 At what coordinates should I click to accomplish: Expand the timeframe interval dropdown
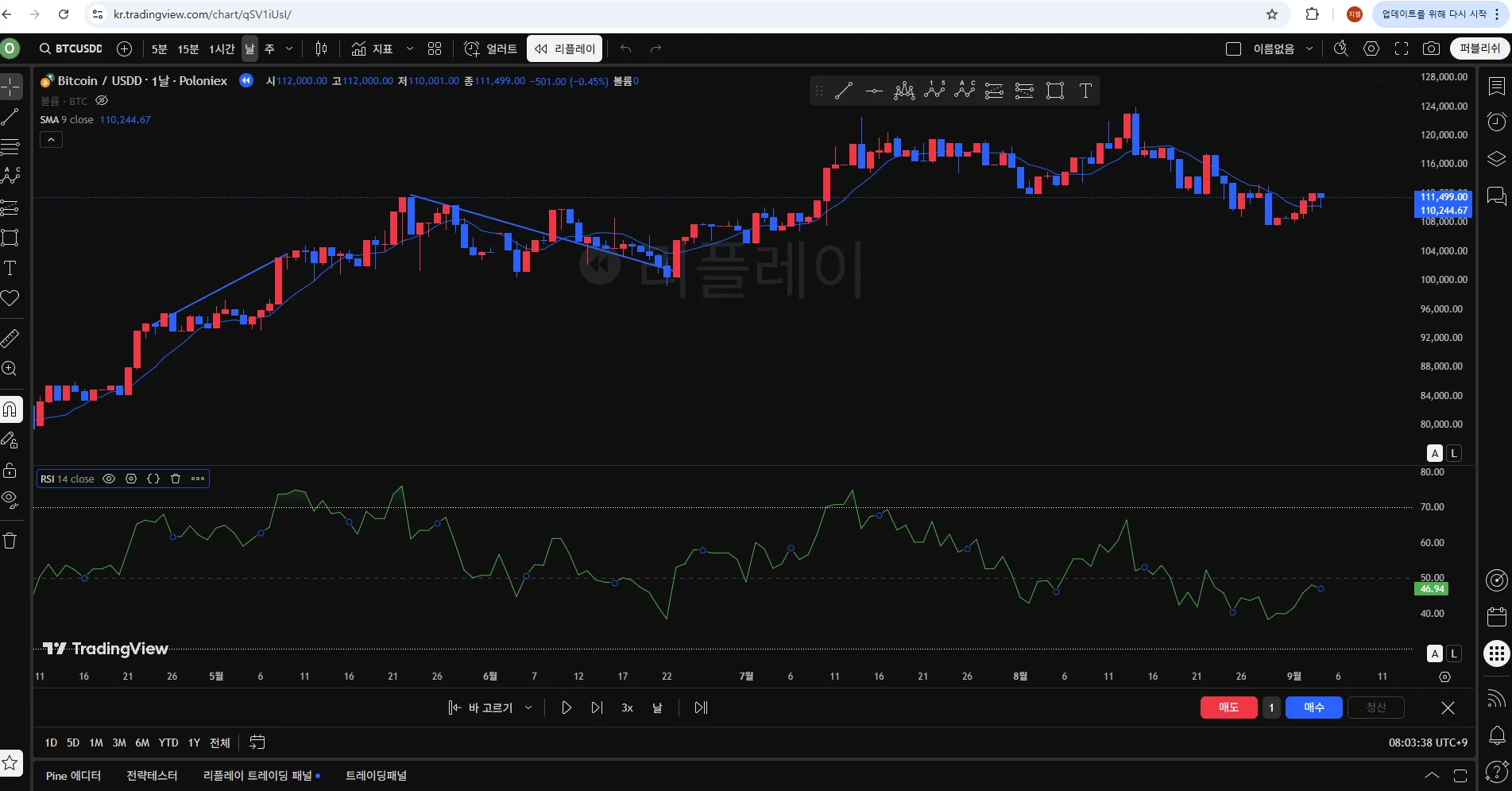pos(289,48)
